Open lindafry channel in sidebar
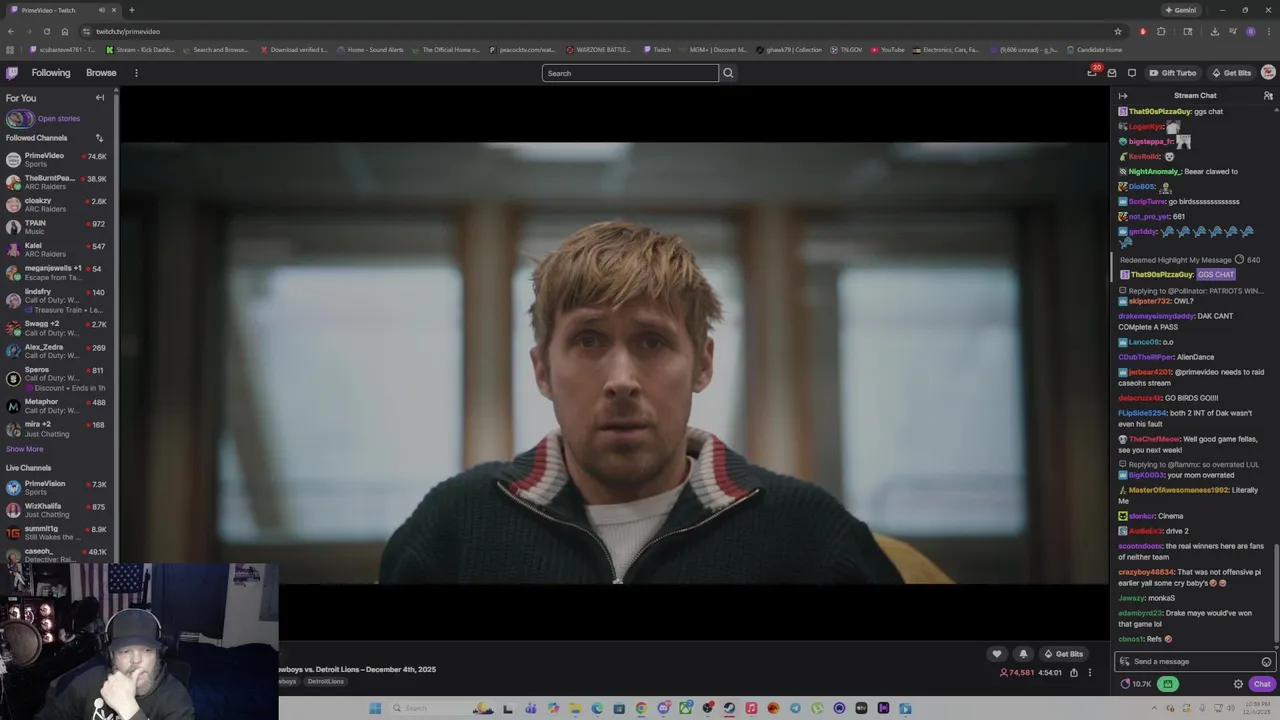The height and width of the screenshot is (720, 1280). click(56, 300)
